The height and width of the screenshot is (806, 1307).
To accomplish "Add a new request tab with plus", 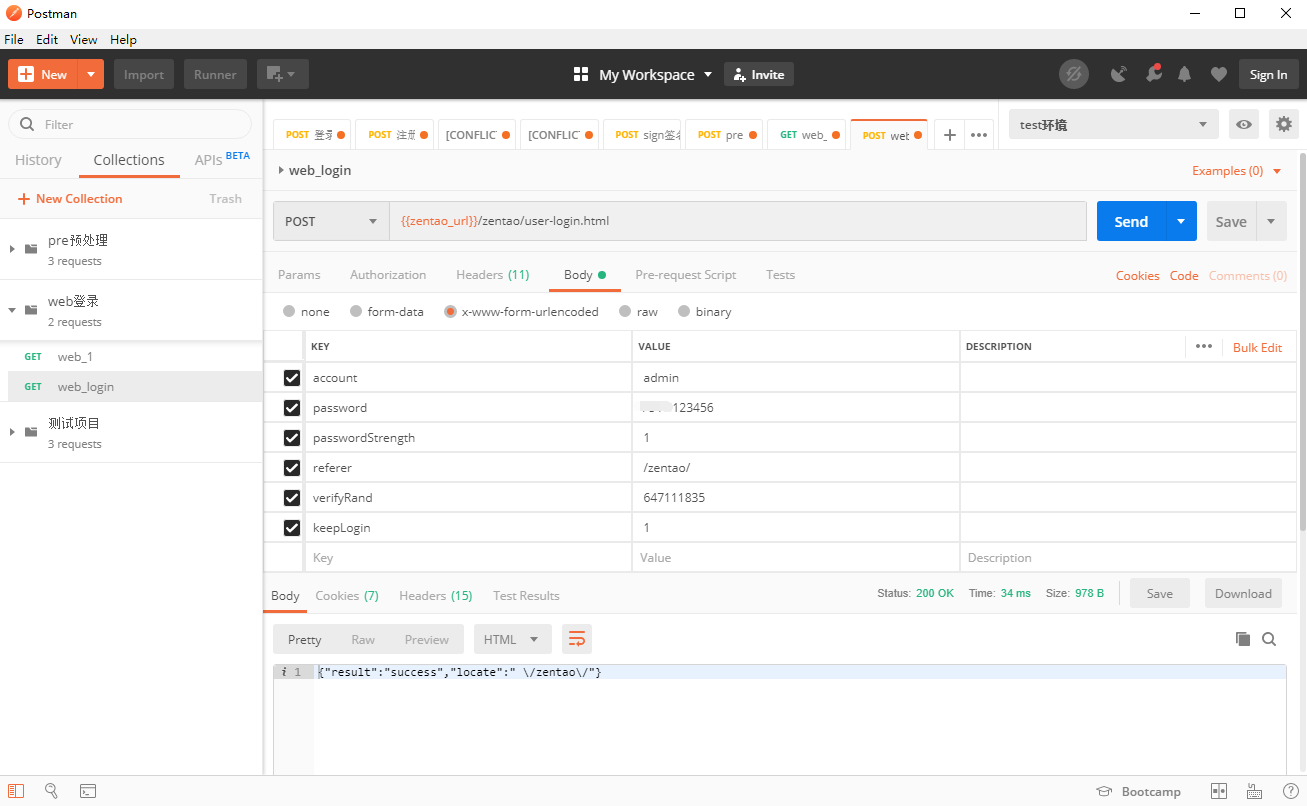I will (x=949, y=135).
